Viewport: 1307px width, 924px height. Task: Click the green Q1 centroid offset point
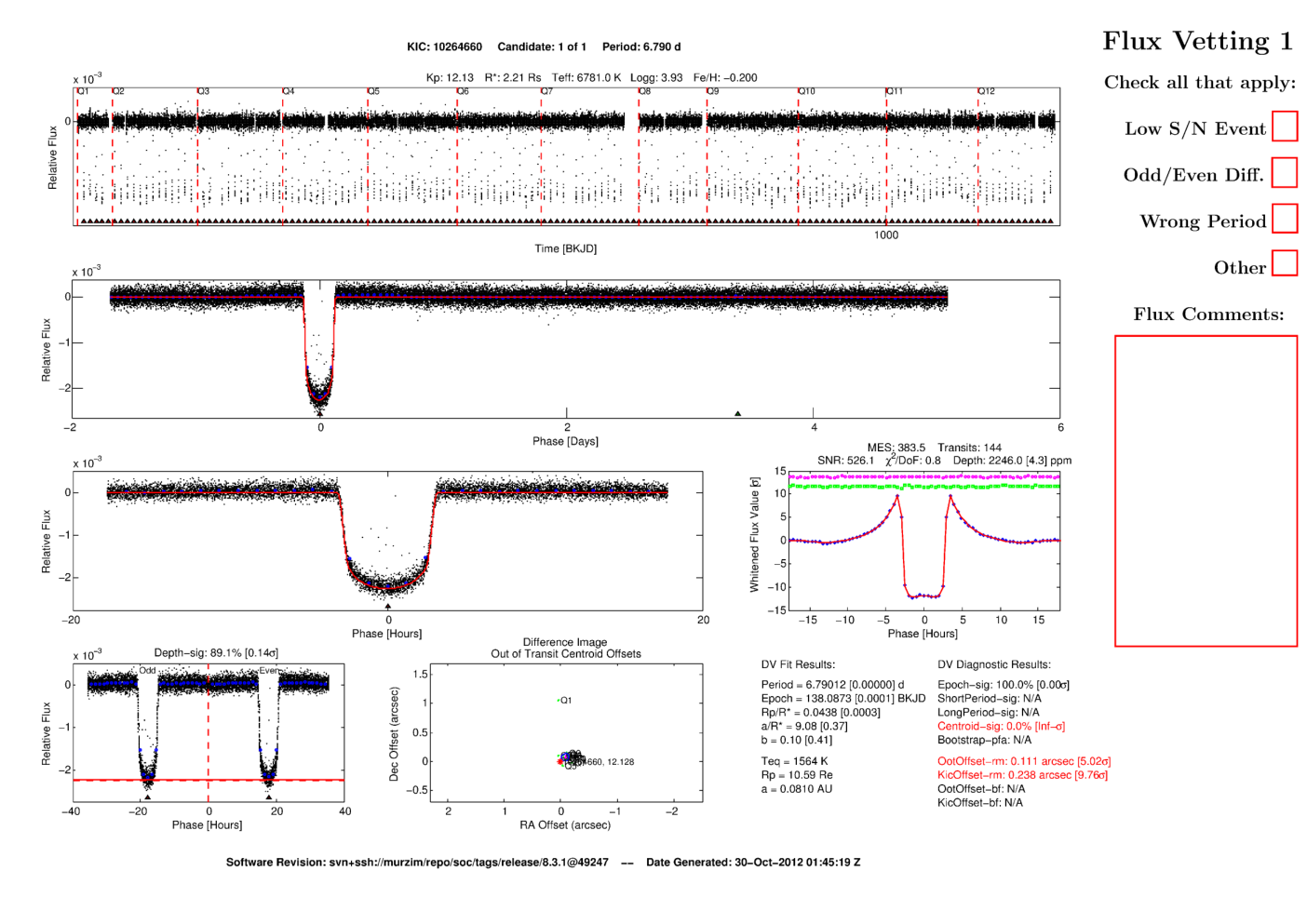click(x=559, y=701)
